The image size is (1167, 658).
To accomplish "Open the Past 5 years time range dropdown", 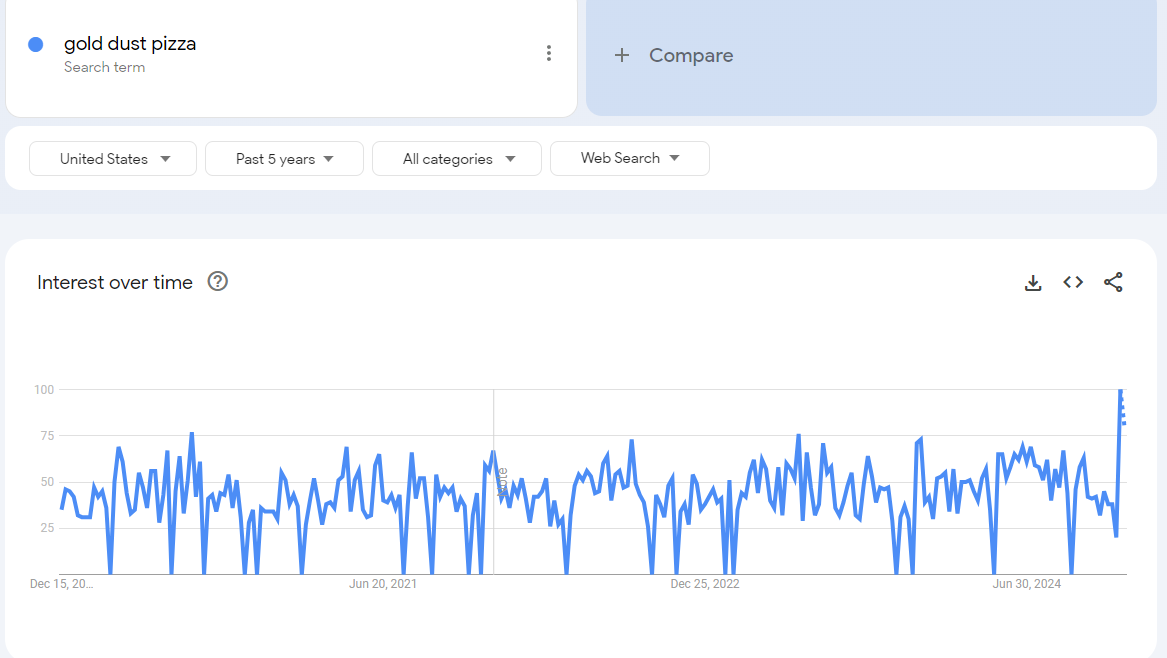I will tap(284, 159).
